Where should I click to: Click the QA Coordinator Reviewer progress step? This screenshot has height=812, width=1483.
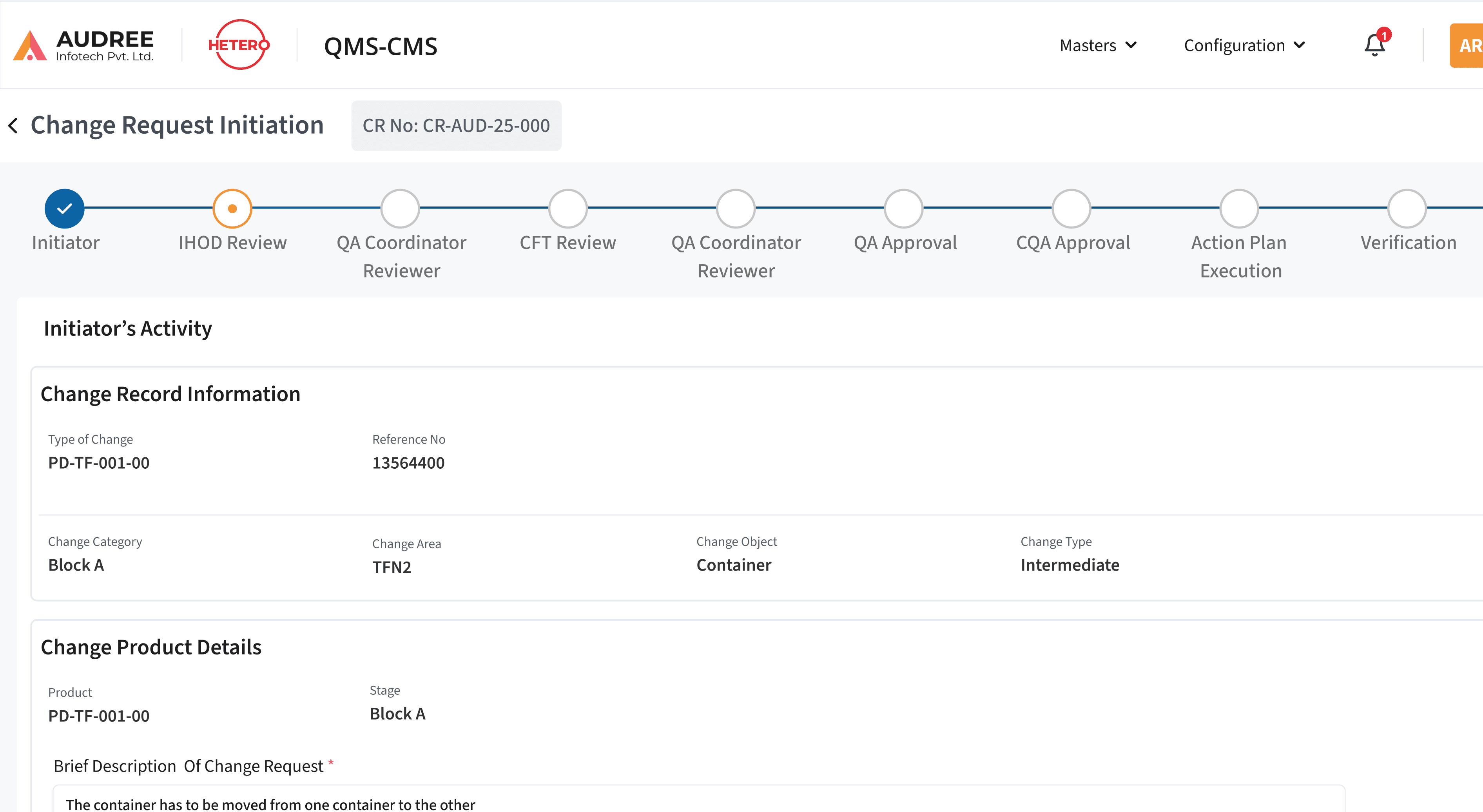(401, 208)
